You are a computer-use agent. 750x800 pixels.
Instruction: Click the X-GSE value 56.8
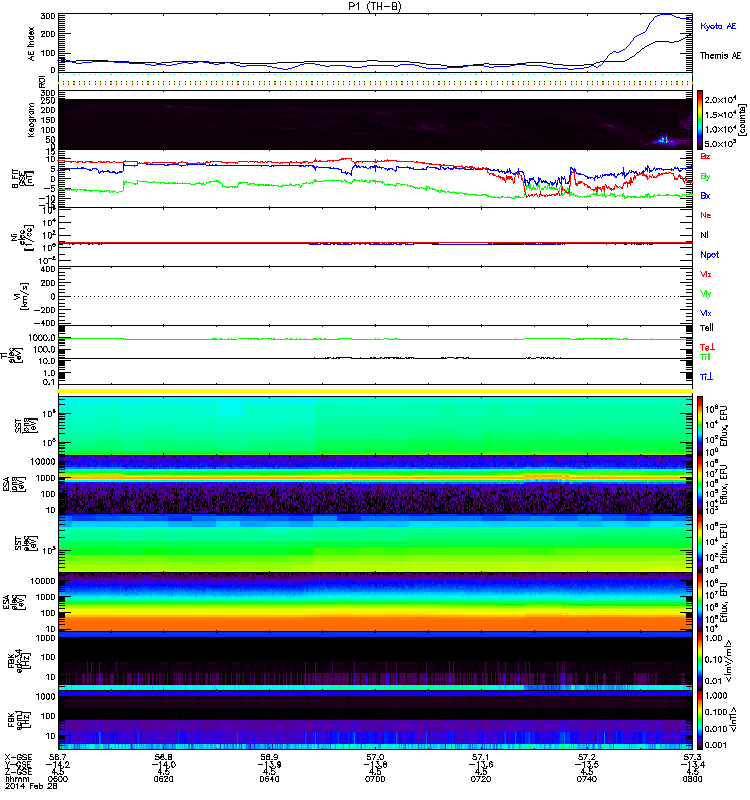click(163, 757)
